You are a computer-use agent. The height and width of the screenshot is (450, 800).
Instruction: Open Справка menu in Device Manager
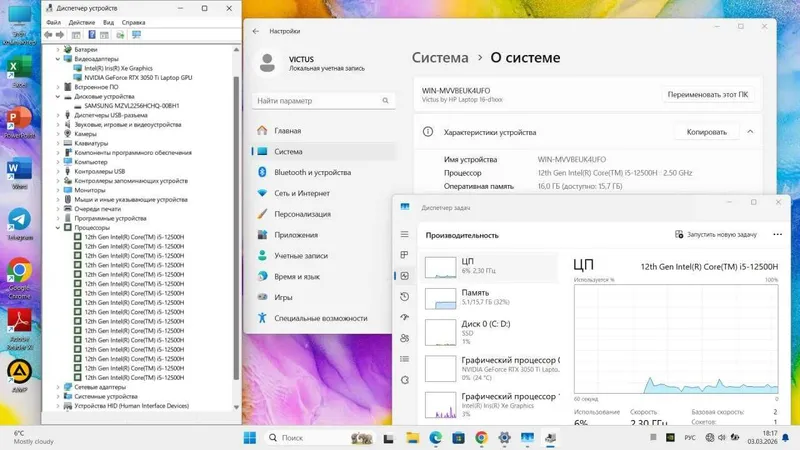pyautogui.click(x=133, y=22)
